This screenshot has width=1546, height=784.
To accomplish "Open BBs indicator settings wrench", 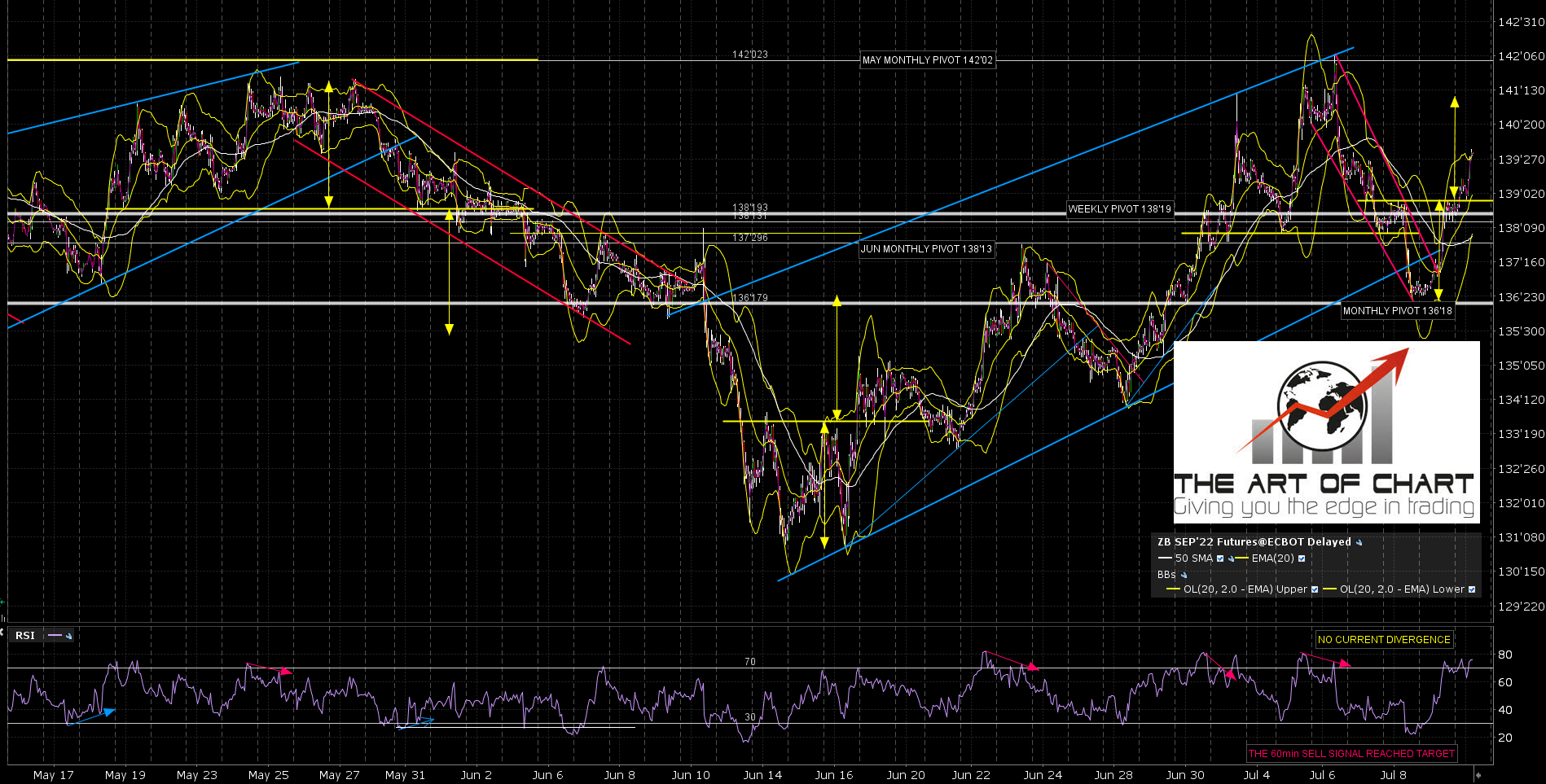I will 1184,575.
